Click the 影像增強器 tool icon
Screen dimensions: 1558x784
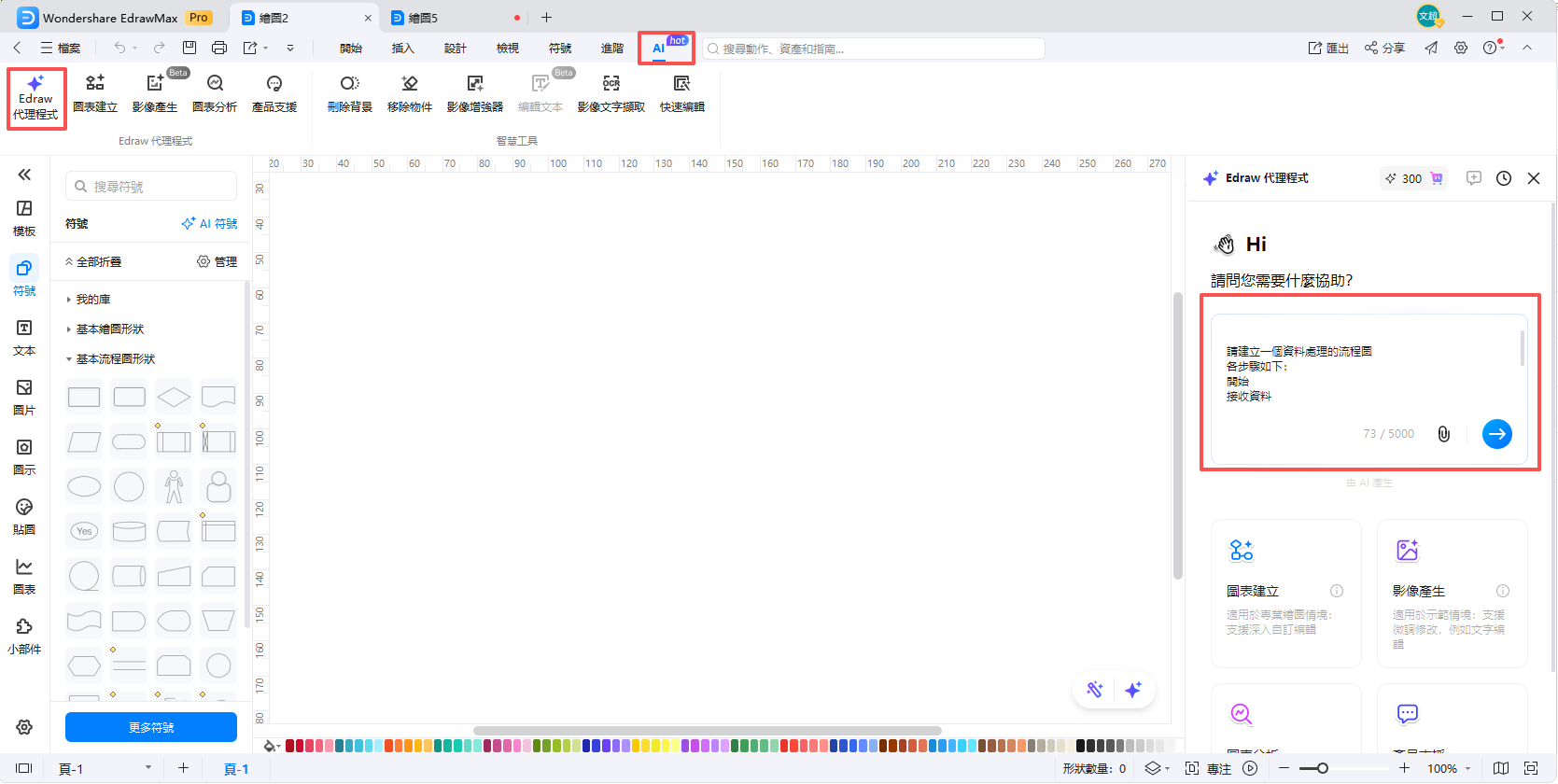(x=474, y=93)
